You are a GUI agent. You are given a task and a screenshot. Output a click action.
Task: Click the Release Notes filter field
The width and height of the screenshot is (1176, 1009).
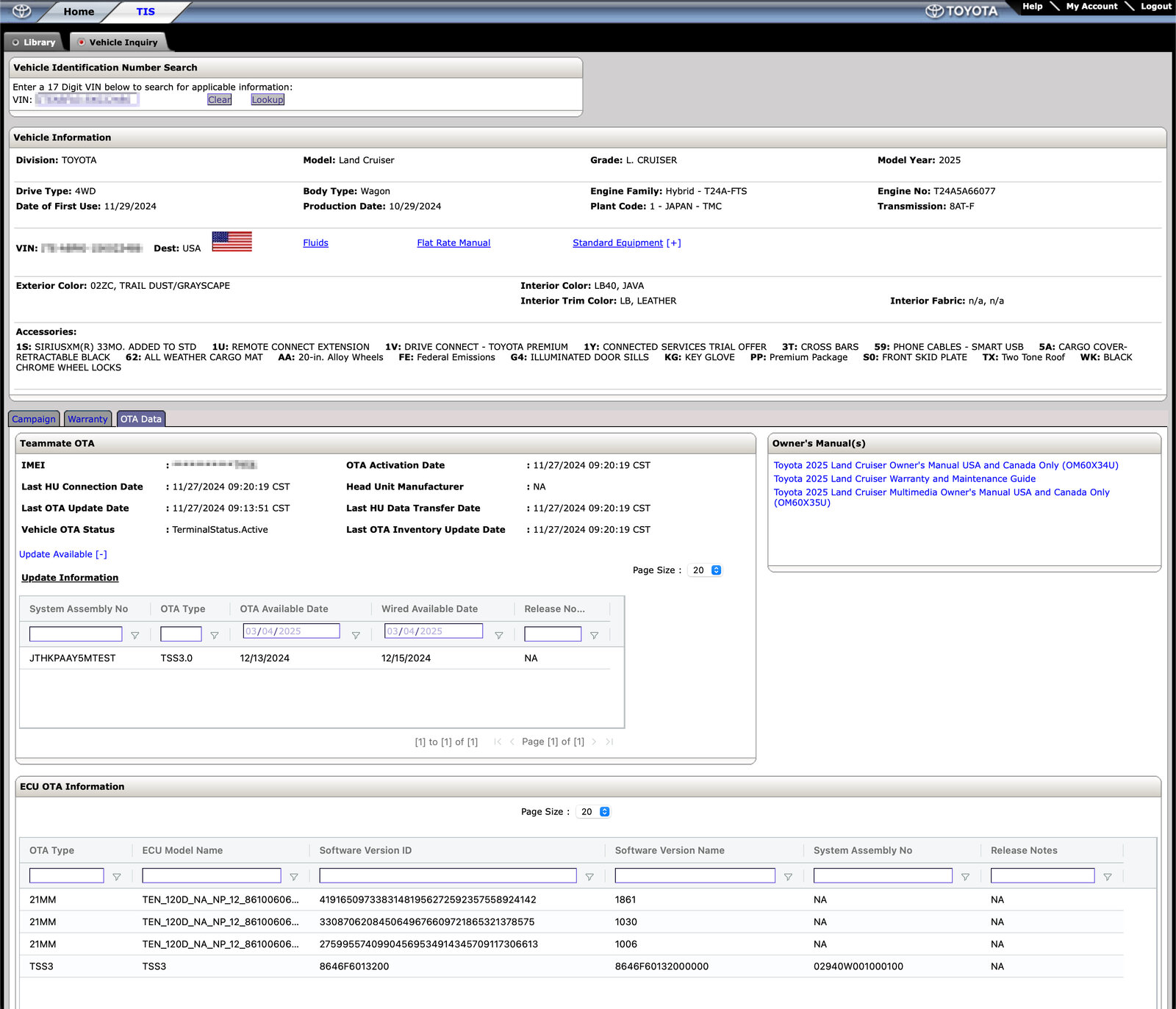coord(1042,875)
